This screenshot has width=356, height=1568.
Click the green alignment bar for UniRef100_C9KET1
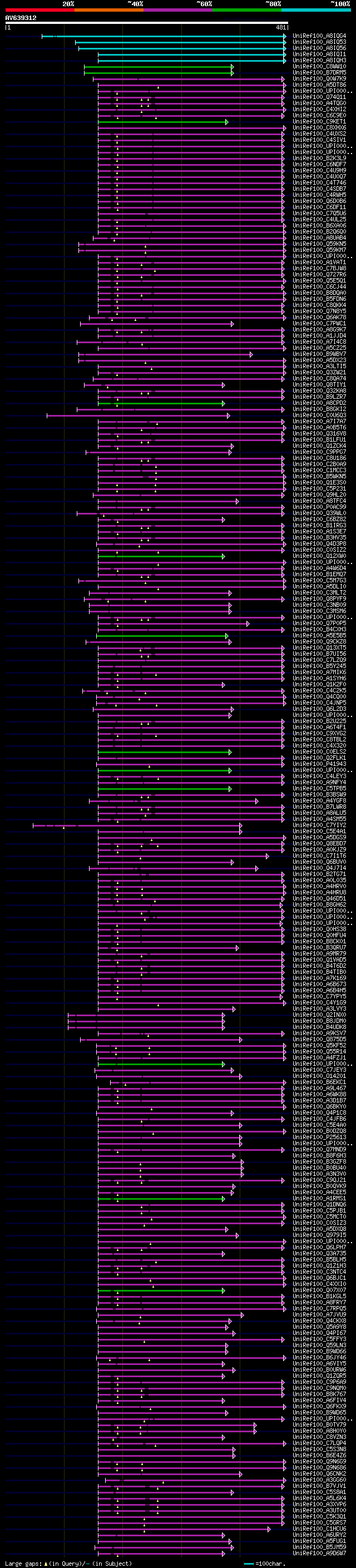(x=163, y=122)
